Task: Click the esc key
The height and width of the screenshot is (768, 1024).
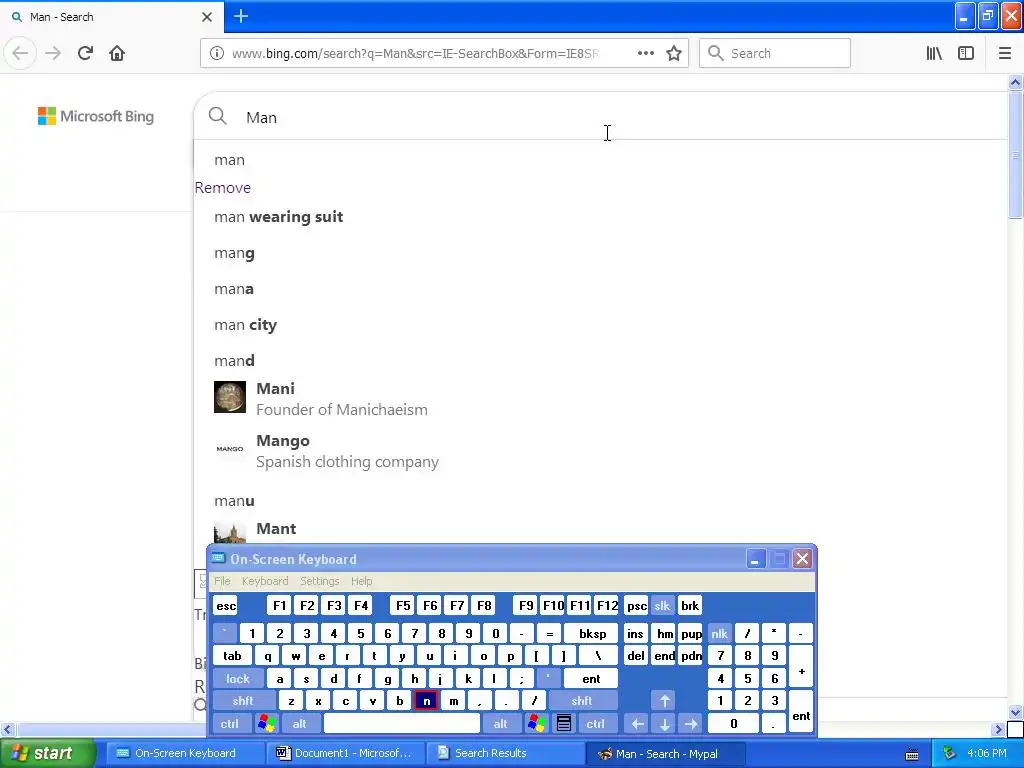Action: click(226, 605)
